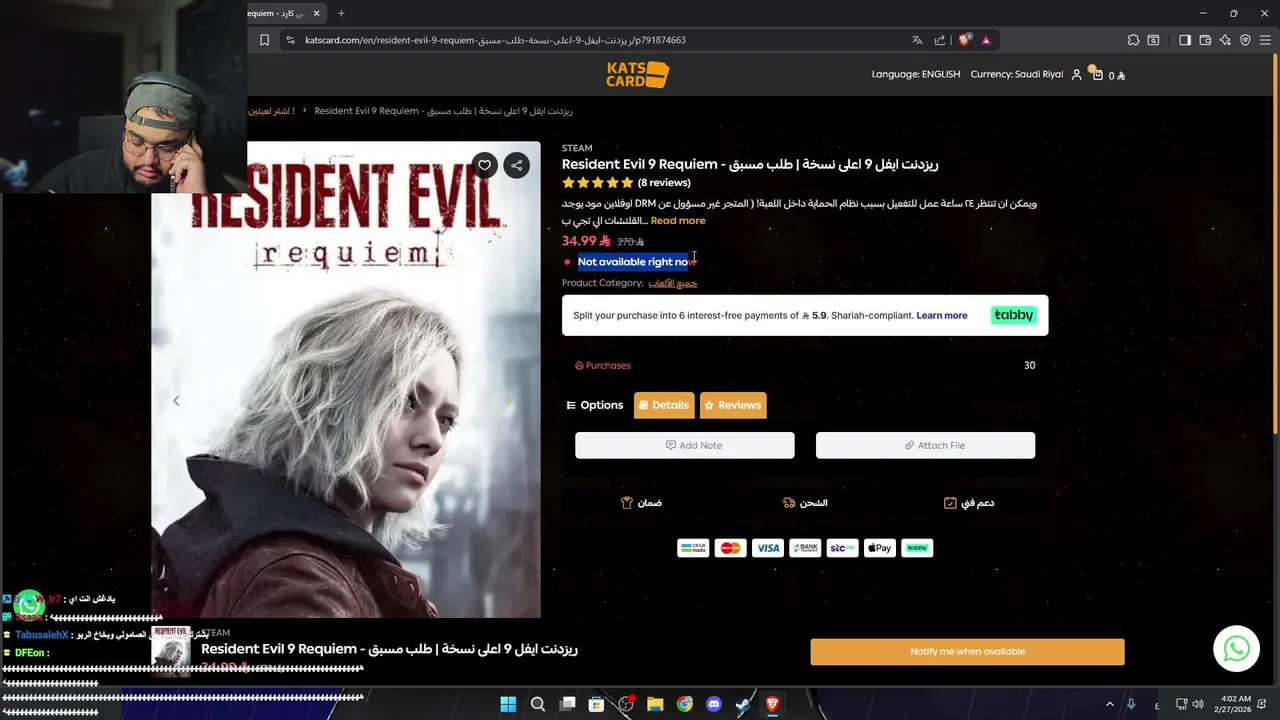Image resolution: width=1280 pixels, height=720 pixels.
Task: Open Task View from the taskbar
Action: click(x=567, y=704)
